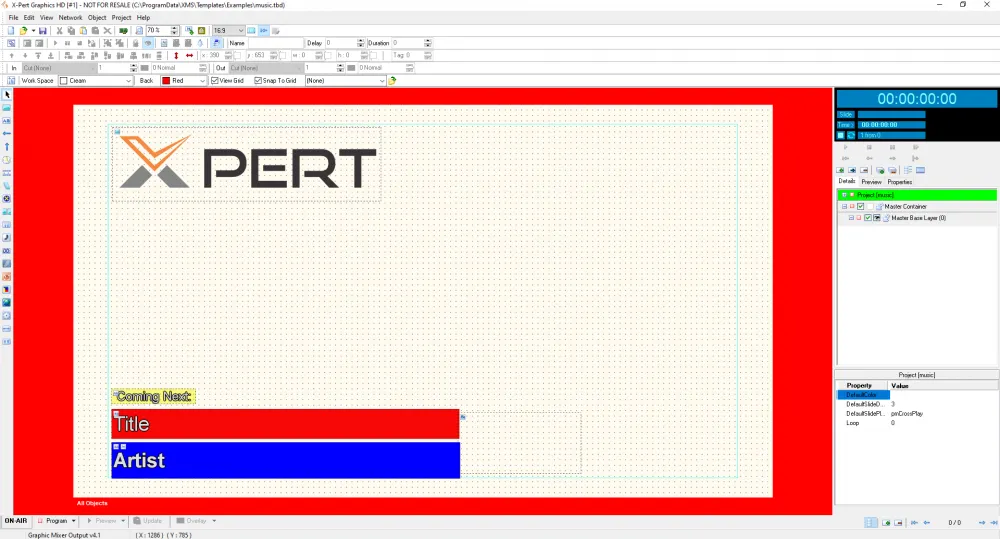The image size is (1000, 539).
Task: Click the Delete X icon in toolbar
Action: [x=107, y=31]
